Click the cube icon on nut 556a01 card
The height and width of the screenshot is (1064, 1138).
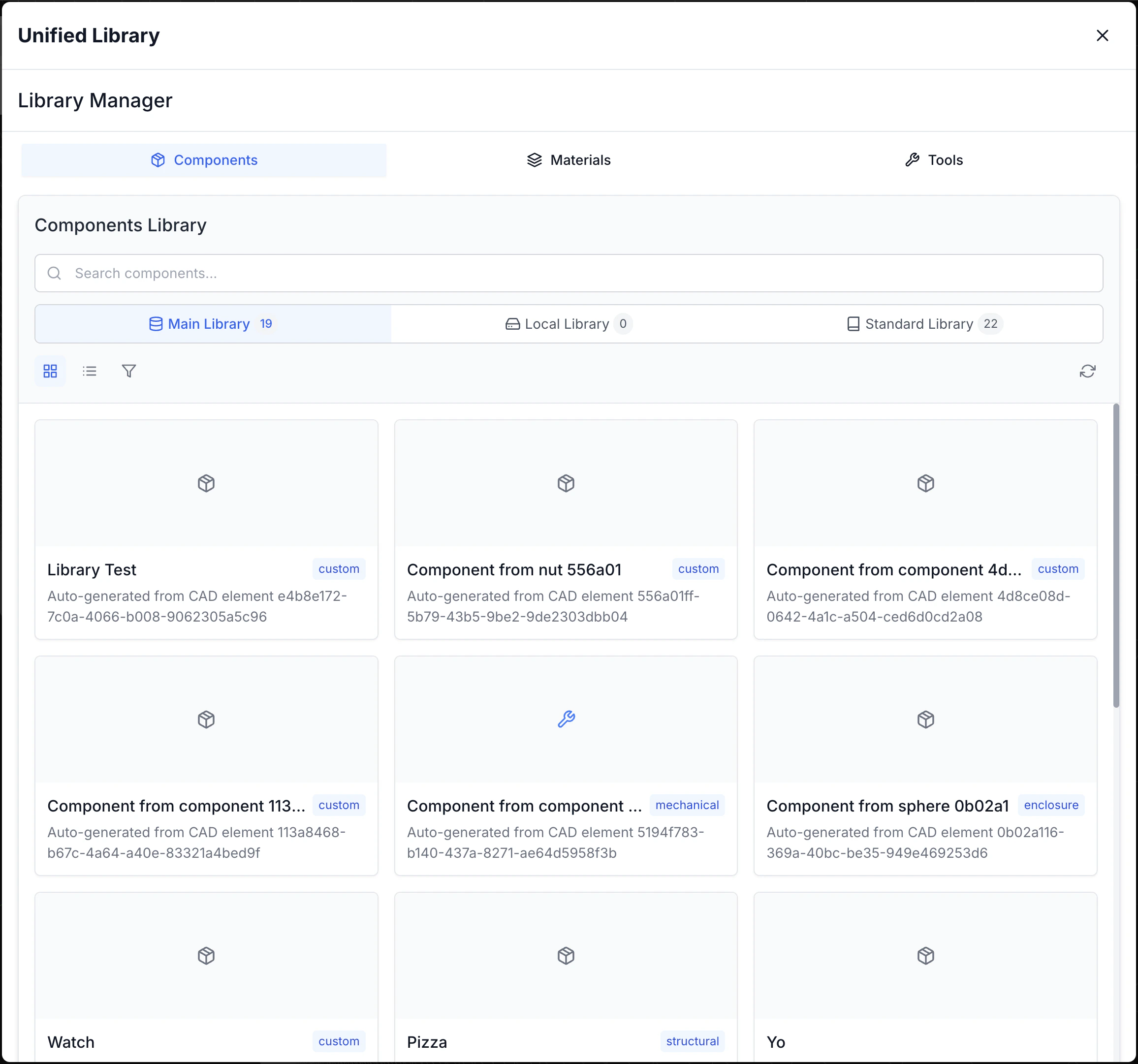click(x=566, y=483)
